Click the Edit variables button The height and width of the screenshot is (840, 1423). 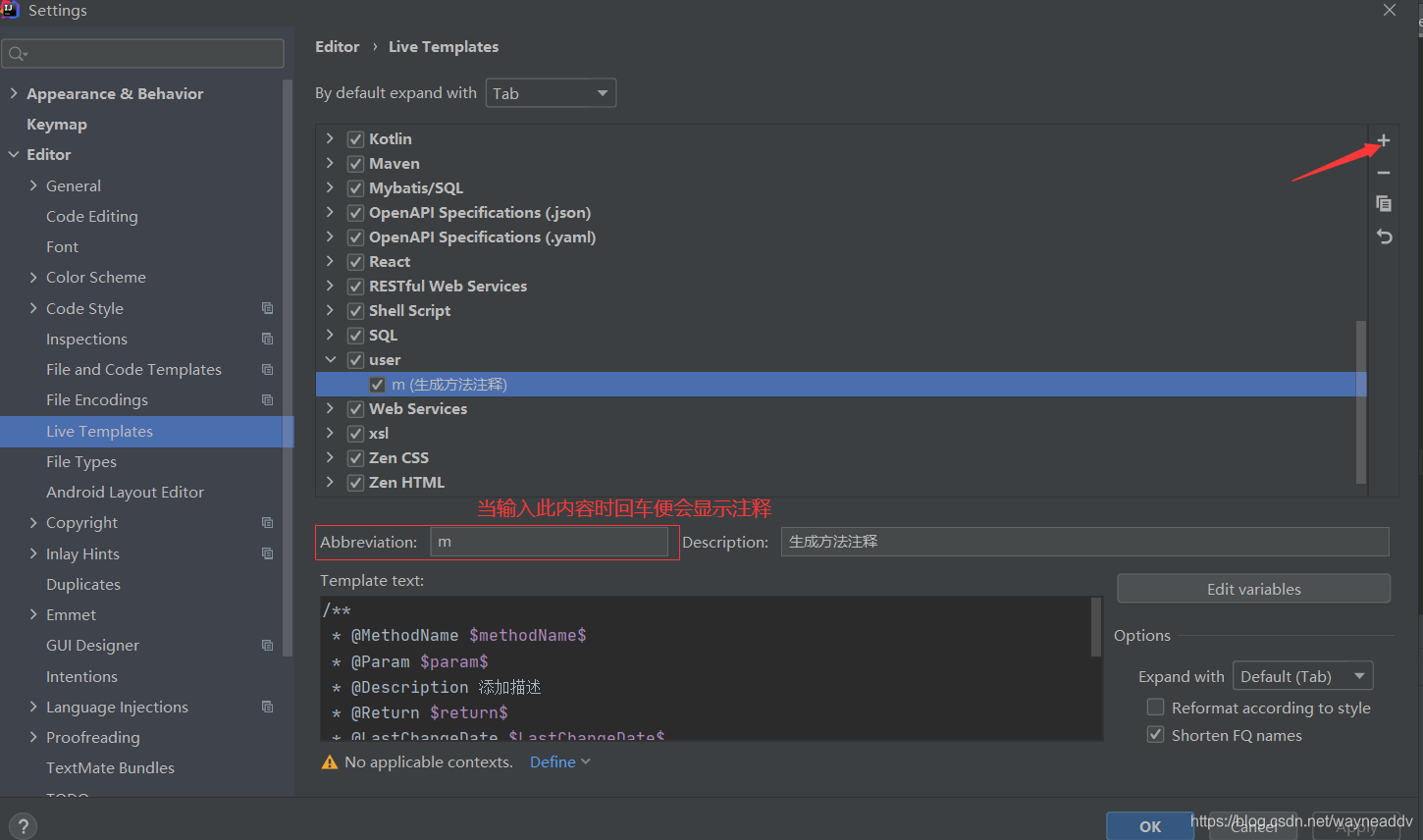click(1253, 589)
